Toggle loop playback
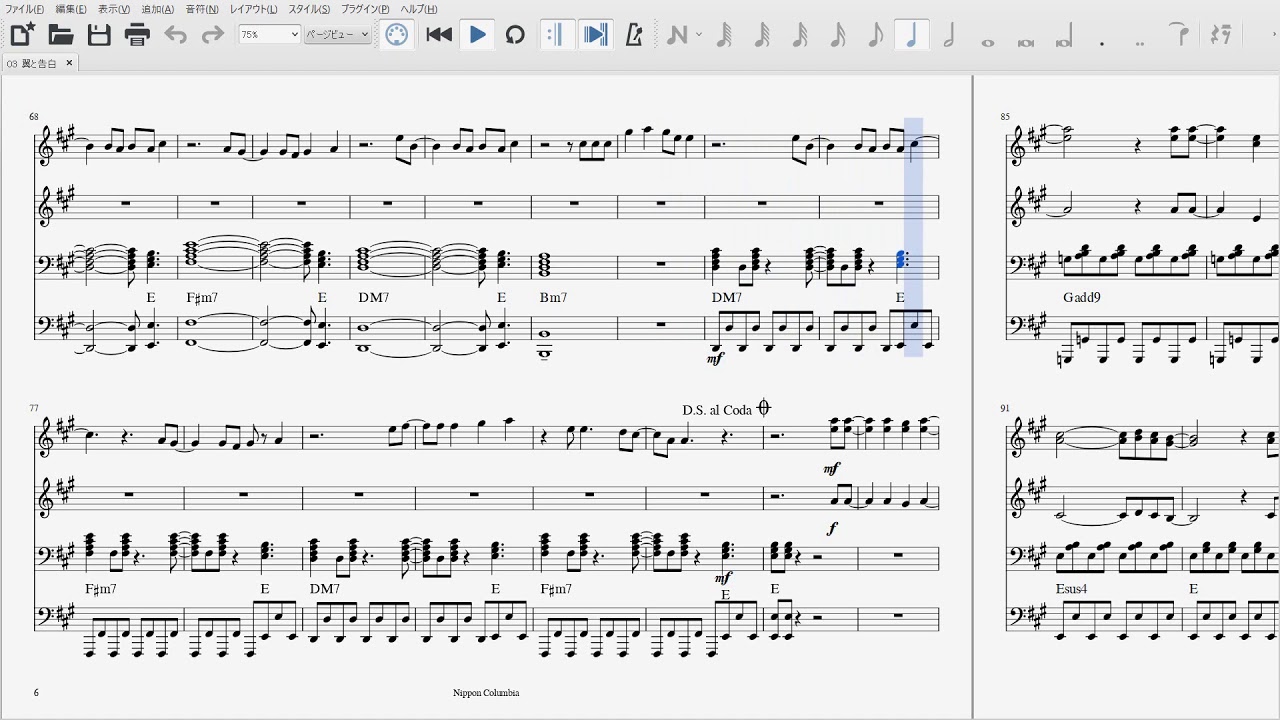Viewport: 1280px width, 720px height. point(515,35)
